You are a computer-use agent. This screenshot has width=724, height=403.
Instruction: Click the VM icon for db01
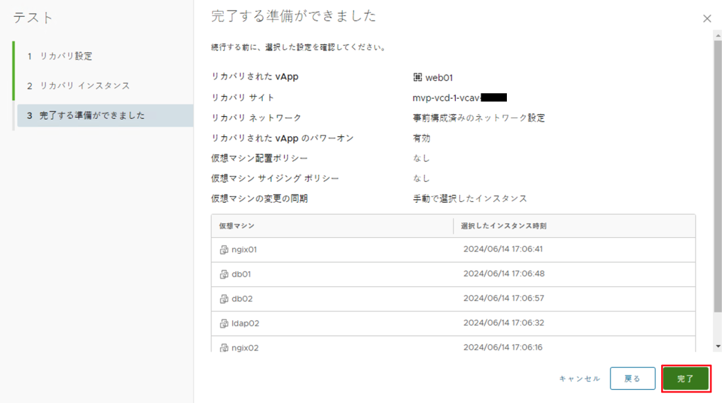click(x=224, y=274)
